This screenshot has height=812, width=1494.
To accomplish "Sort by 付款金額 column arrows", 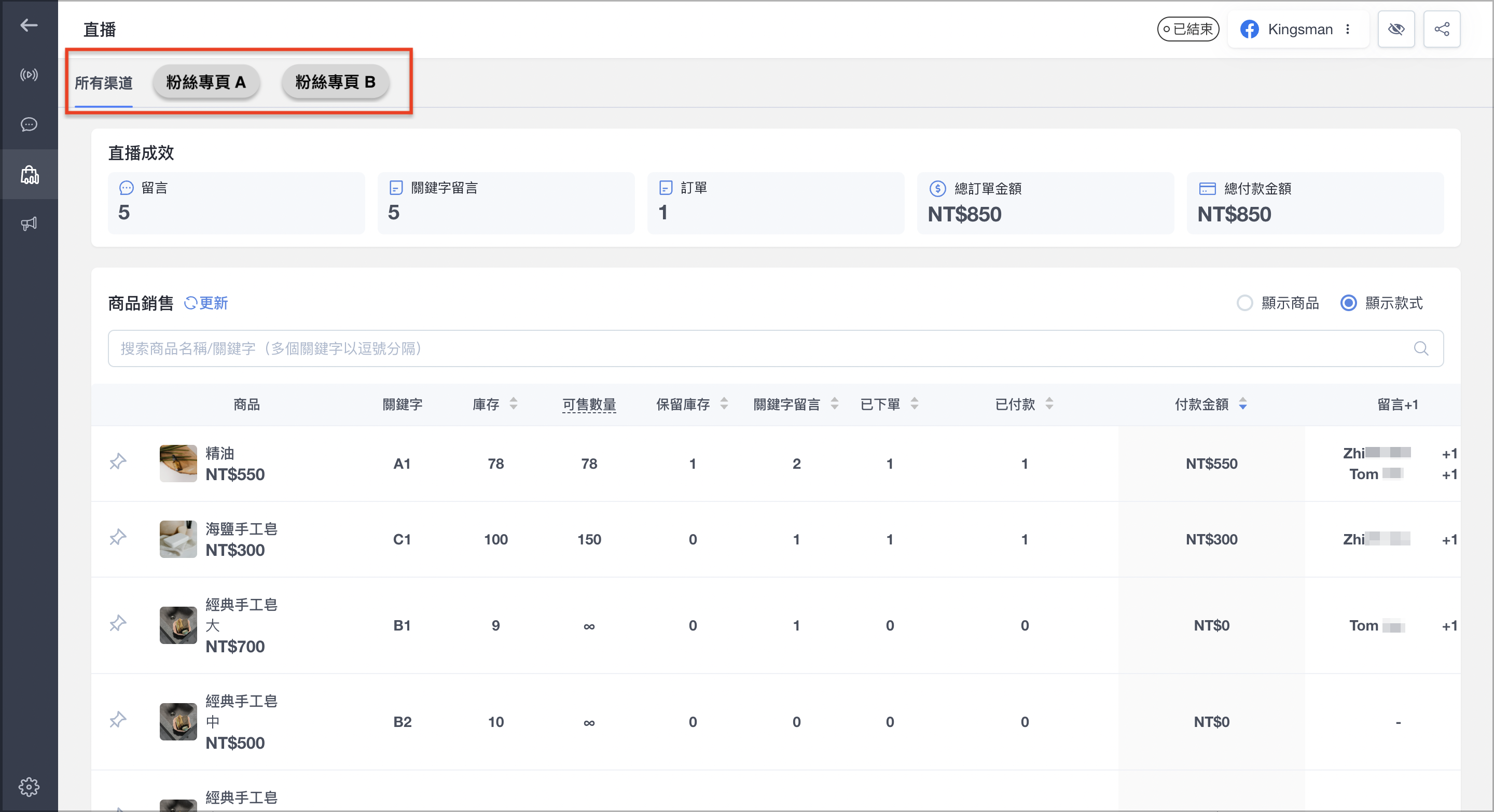I will (x=1243, y=403).
